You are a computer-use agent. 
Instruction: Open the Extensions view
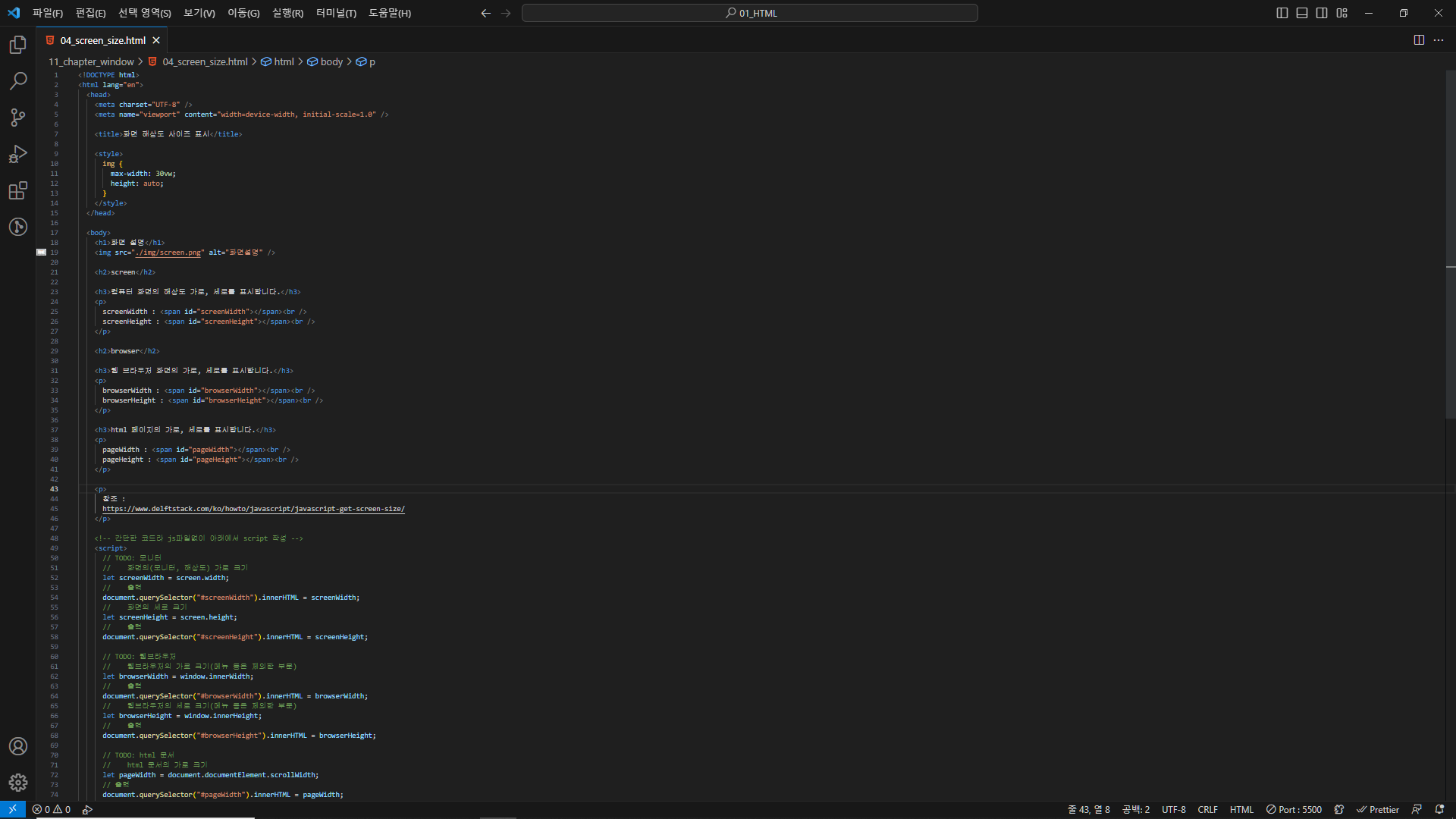(x=18, y=190)
